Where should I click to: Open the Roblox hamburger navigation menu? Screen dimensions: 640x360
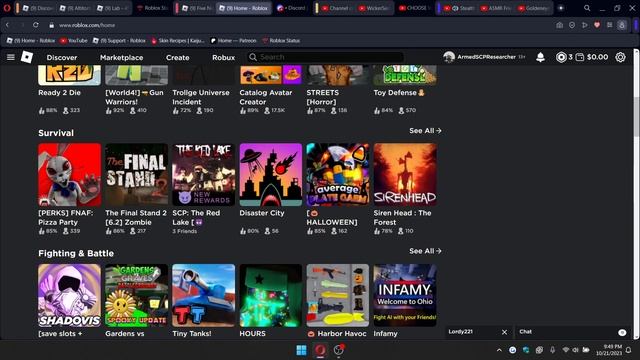[11, 57]
